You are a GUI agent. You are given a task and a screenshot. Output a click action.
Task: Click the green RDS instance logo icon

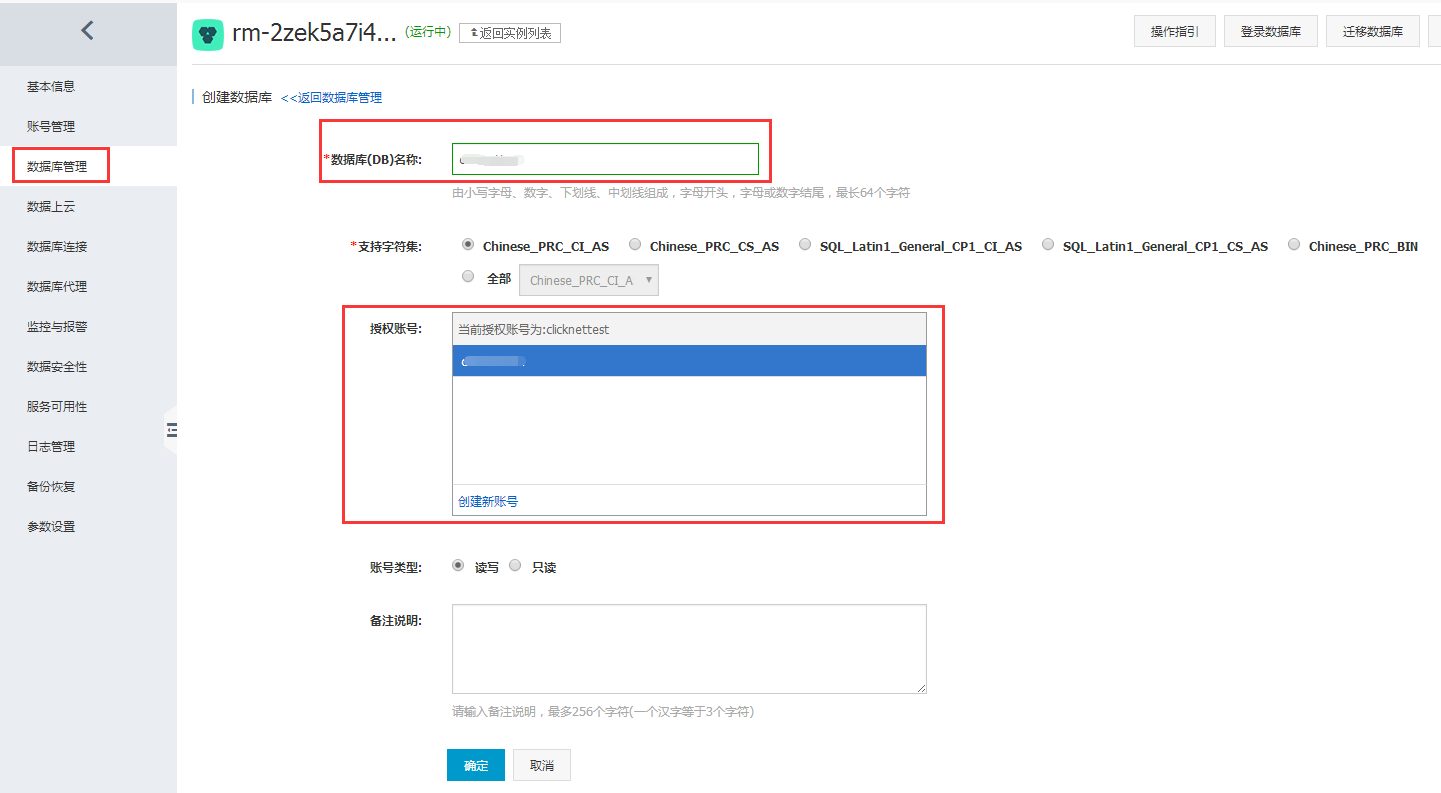point(208,34)
